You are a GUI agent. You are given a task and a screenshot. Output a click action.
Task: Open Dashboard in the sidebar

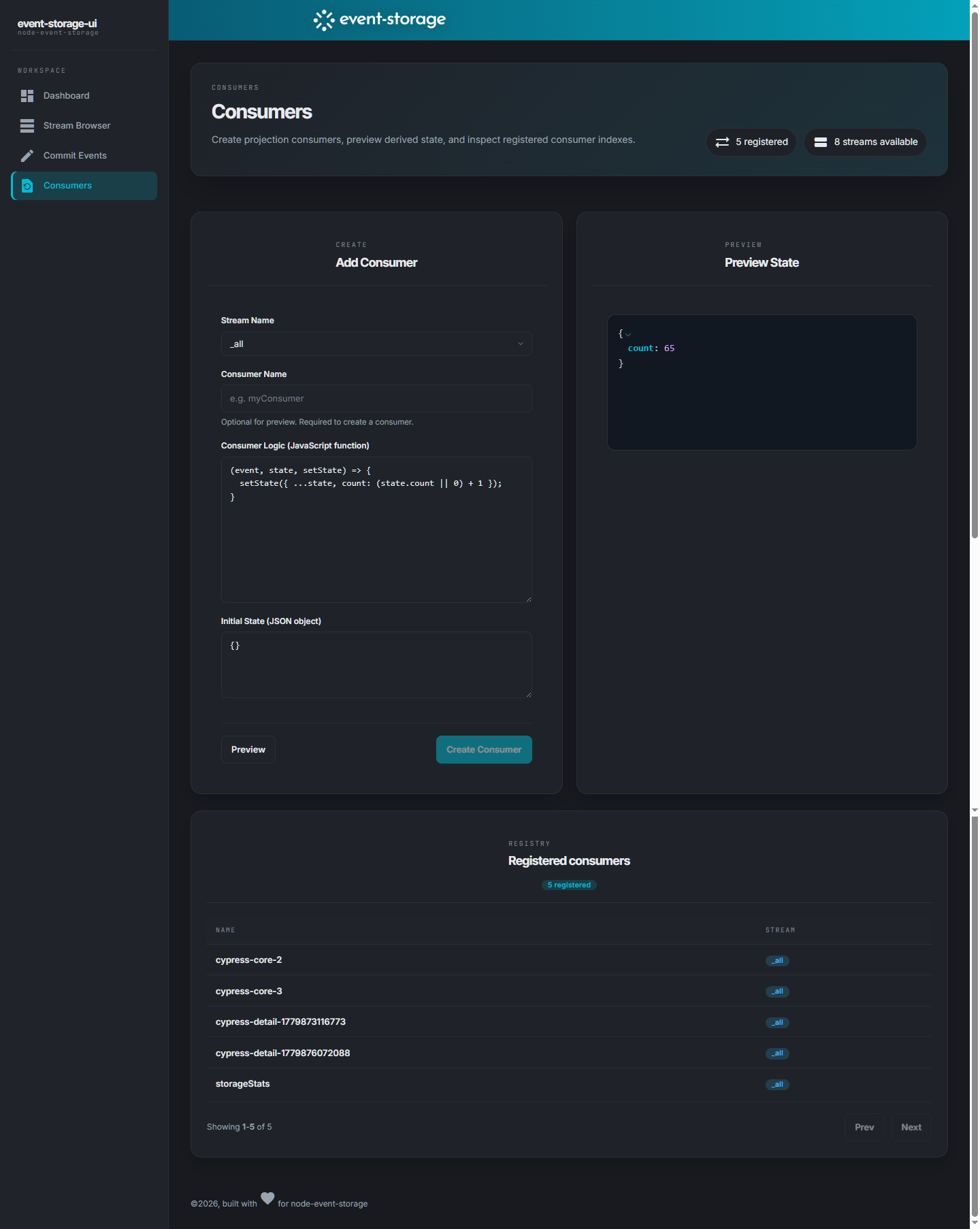[84, 96]
